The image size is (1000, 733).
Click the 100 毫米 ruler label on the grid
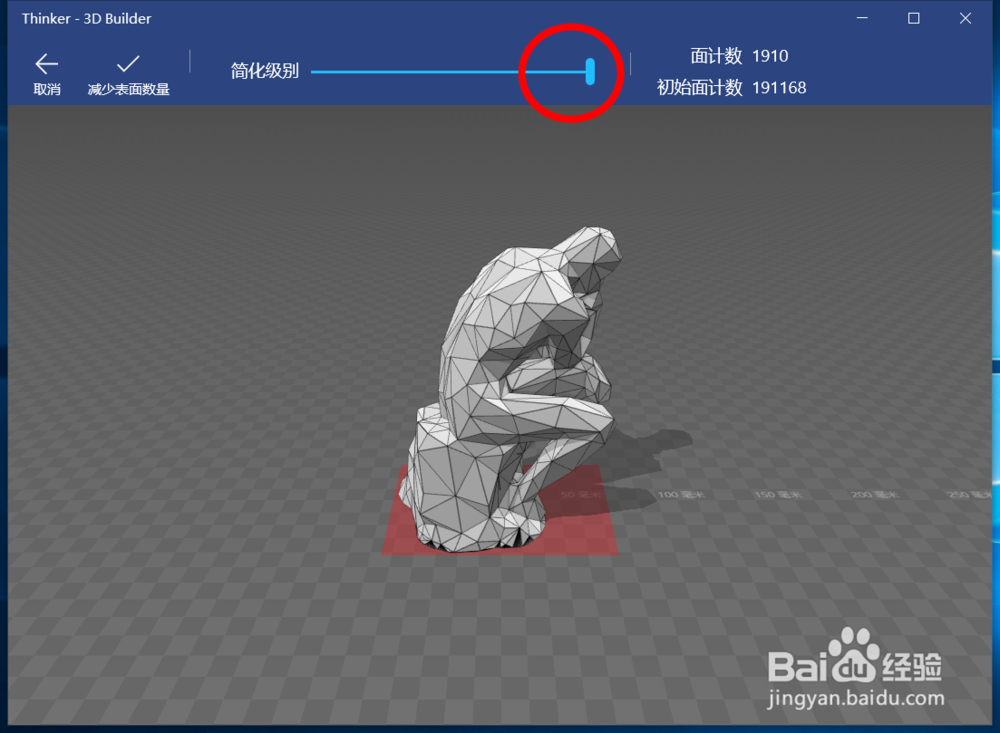point(680,494)
